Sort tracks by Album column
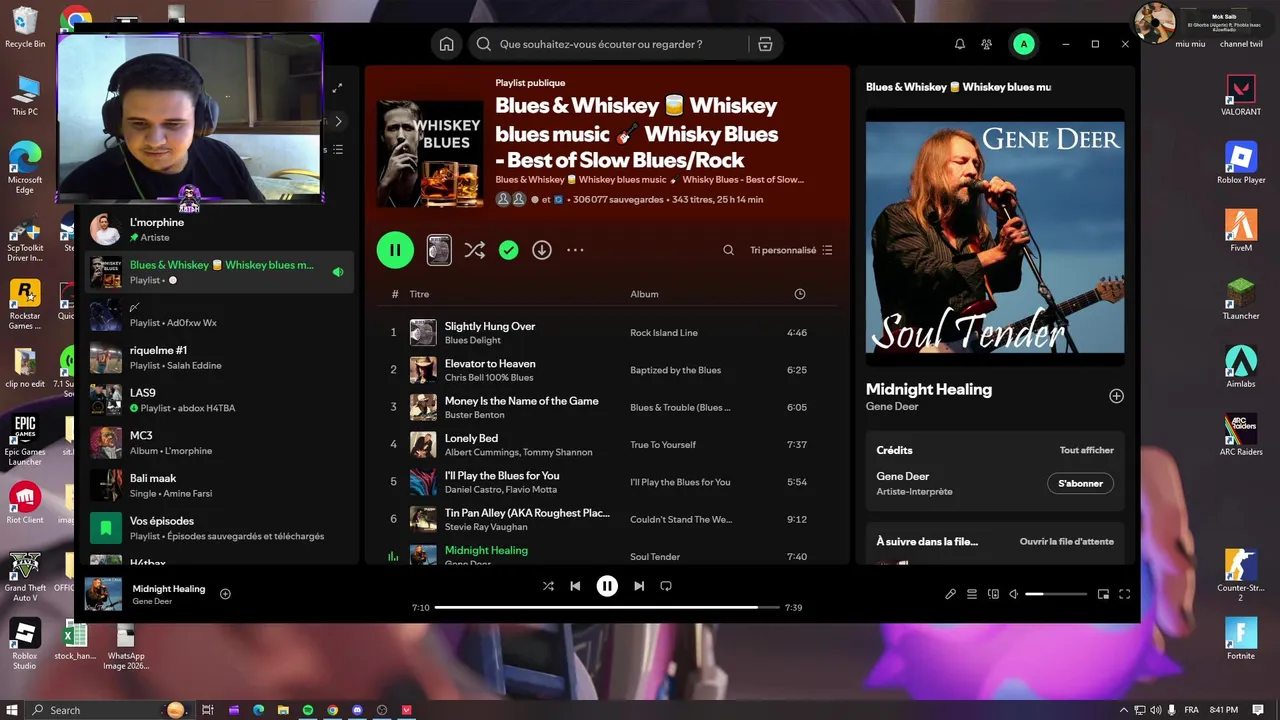Image resolution: width=1280 pixels, height=720 pixels. pos(644,294)
